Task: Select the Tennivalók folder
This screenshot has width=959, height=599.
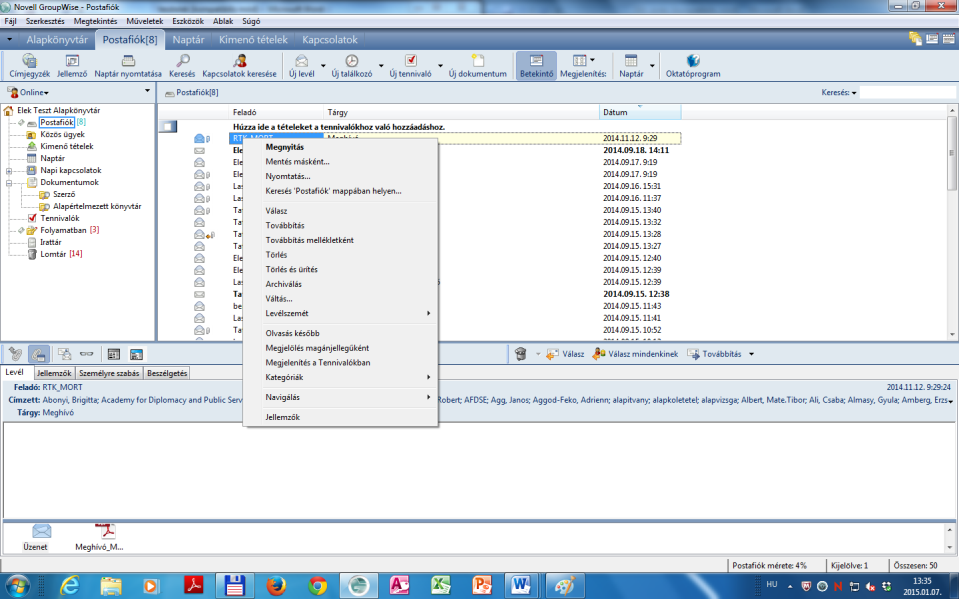Action: 59,218
